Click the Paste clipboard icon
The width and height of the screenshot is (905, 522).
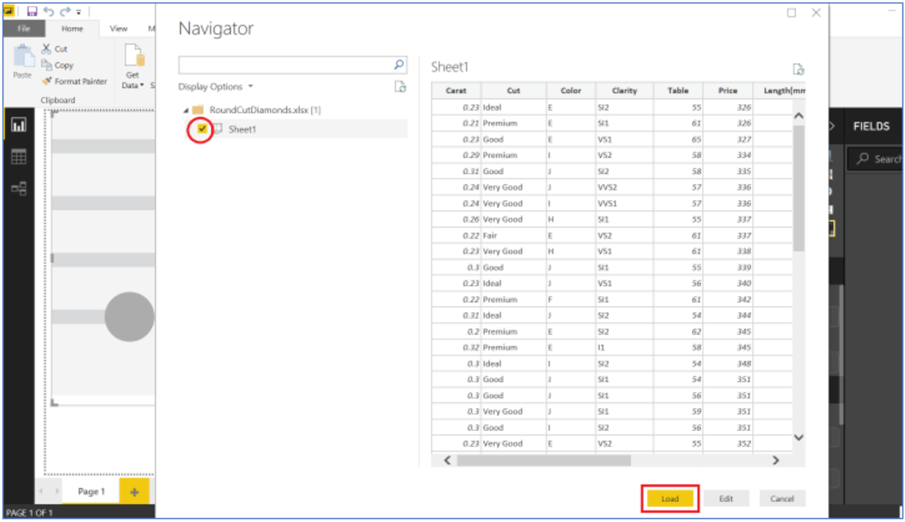[23, 57]
